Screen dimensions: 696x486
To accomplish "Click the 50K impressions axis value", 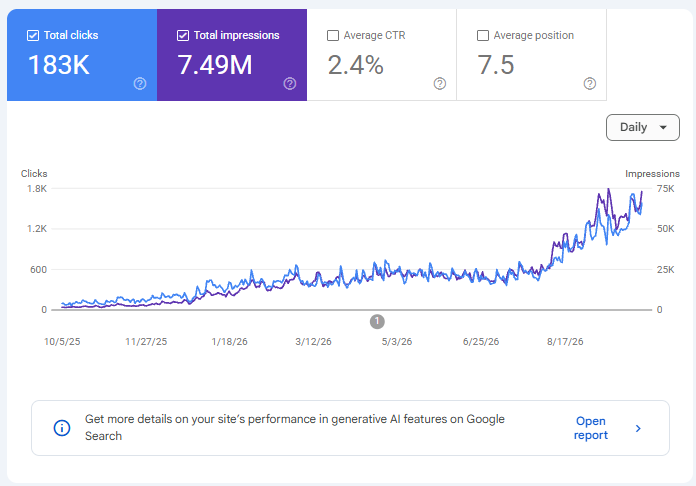I will [665, 229].
